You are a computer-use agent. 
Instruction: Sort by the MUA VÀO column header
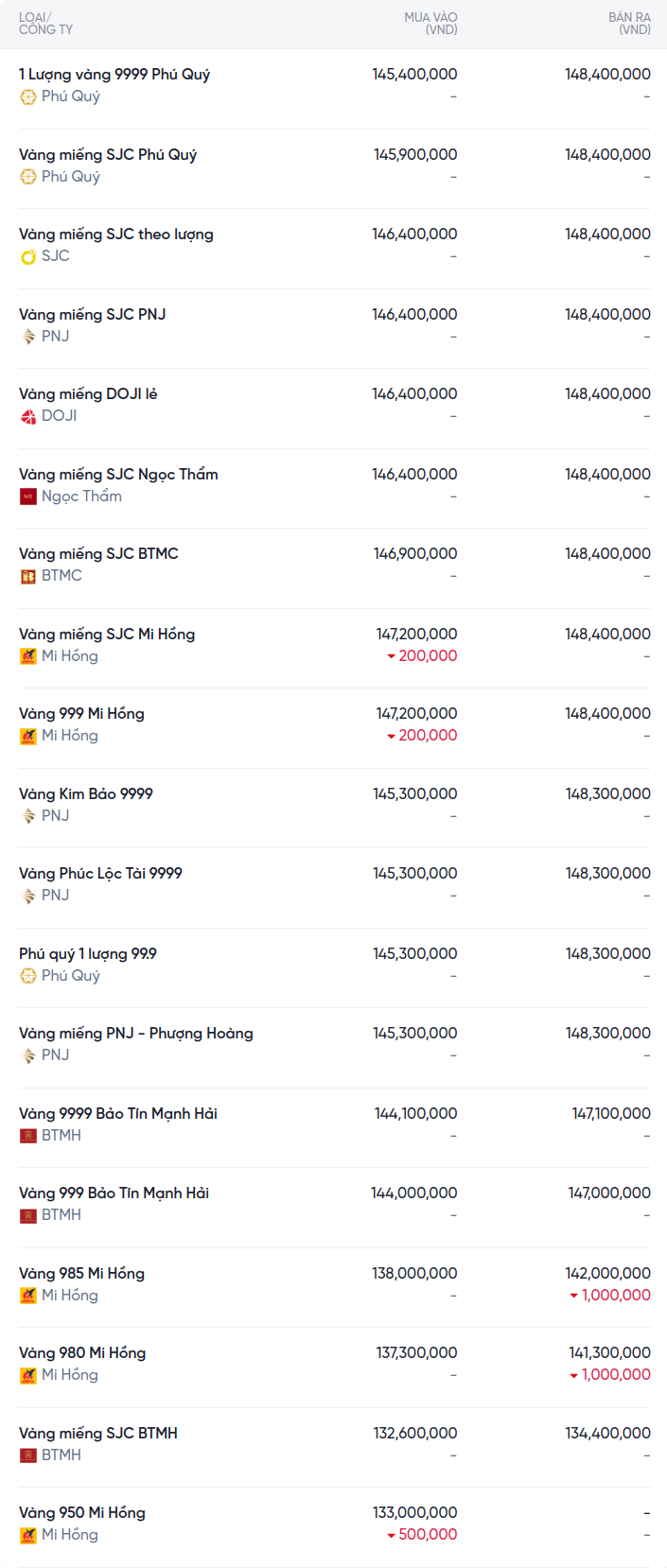coord(430,24)
